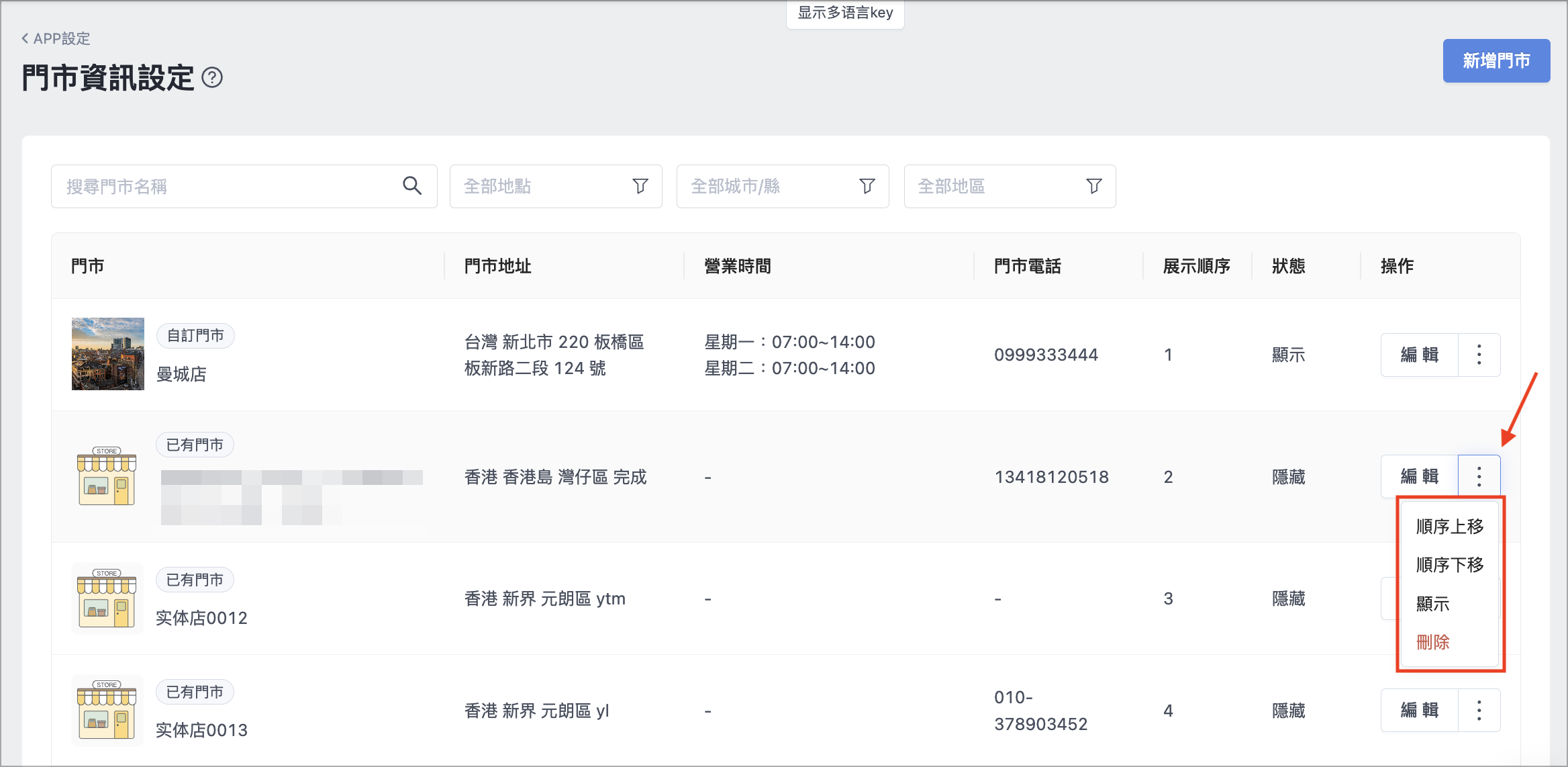This screenshot has height=767, width=1568.
Task: Click address 香港 香港島 灣仔區 完成
Action: point(555,477)
